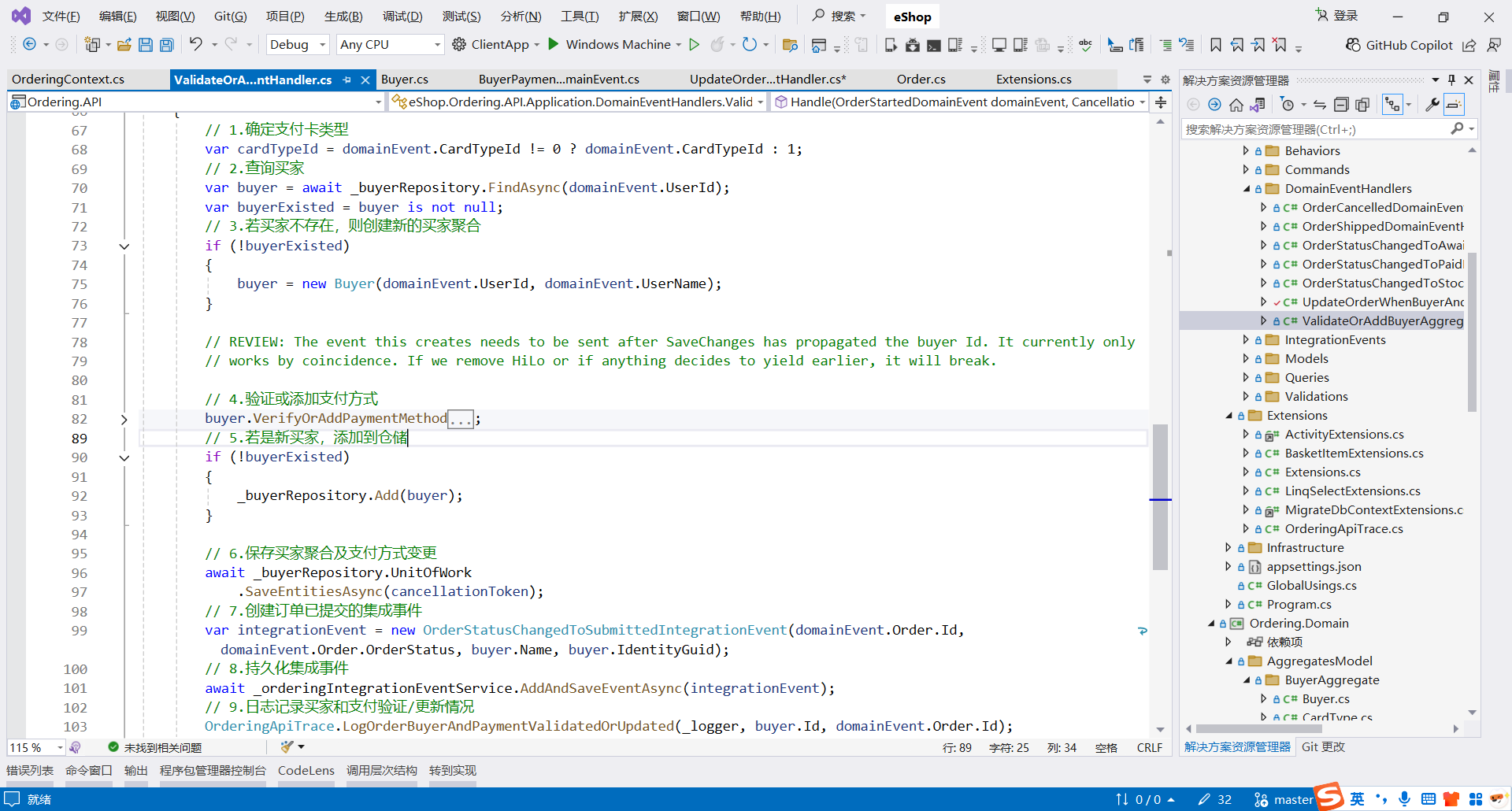
Task: Toggle auto-hide pin for Solution Explorer panel
Action: tap(1451, 80)
